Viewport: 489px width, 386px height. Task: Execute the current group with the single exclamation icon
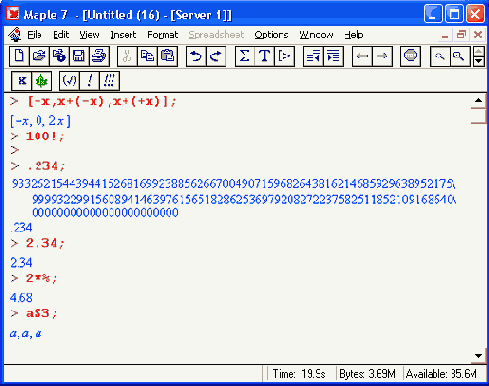coord(90,81)
